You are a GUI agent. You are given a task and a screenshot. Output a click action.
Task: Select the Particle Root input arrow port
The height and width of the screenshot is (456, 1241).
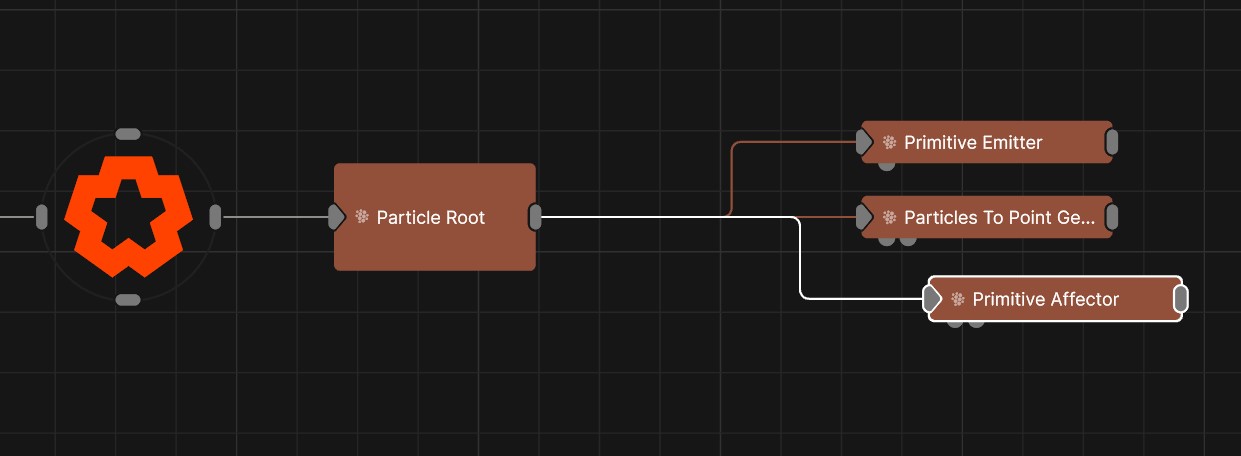pyautogui.click(x=337, y=216)
